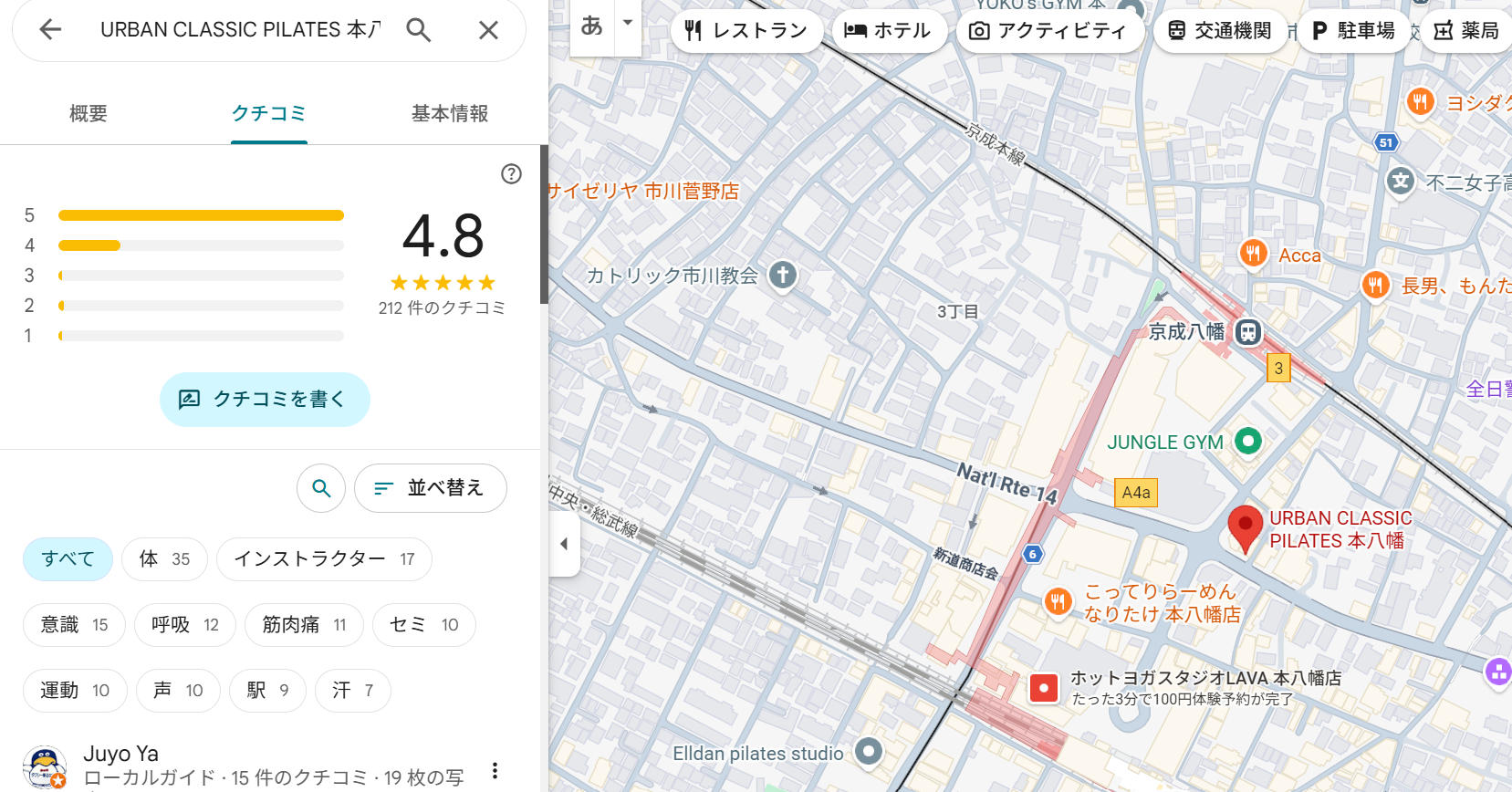This screenshot has width=1512, height=792.
Task: Switch to the 基本情報 tab
Action: pyautogui.click(x=449, y=113)
